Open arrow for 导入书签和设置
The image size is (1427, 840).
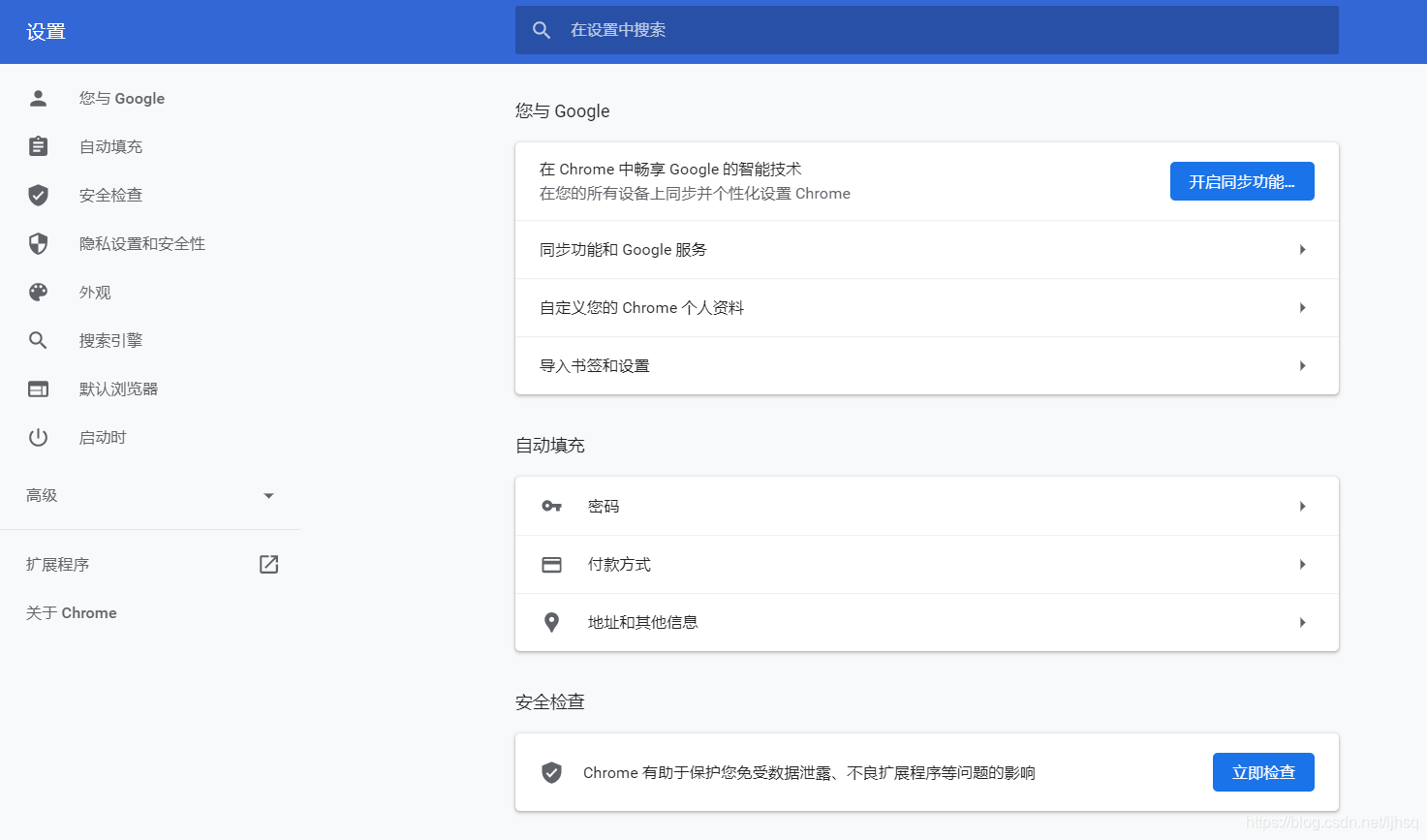coord(1302,365)
